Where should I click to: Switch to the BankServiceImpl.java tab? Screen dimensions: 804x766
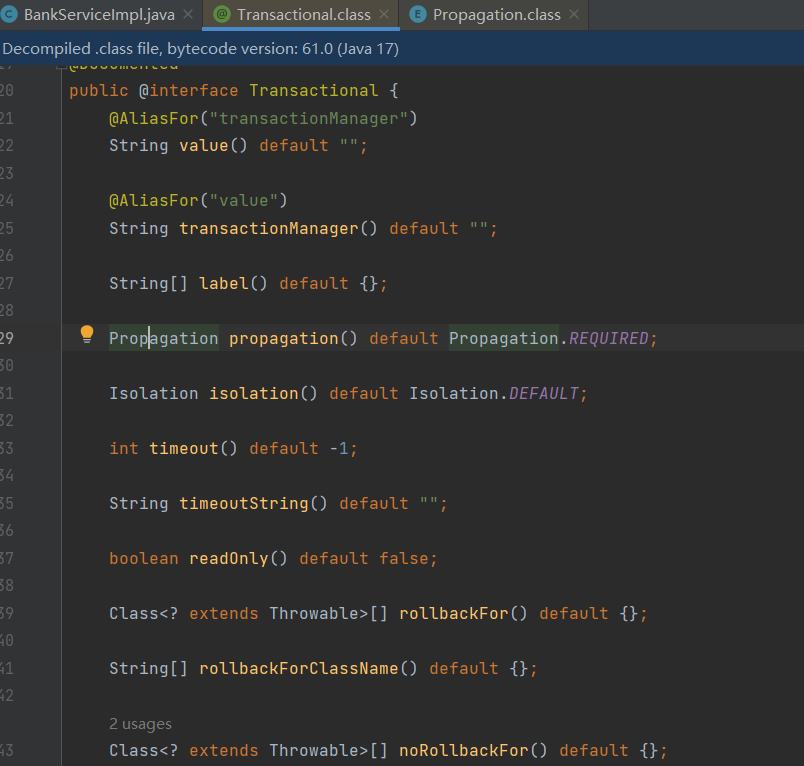tap(96, 15)
